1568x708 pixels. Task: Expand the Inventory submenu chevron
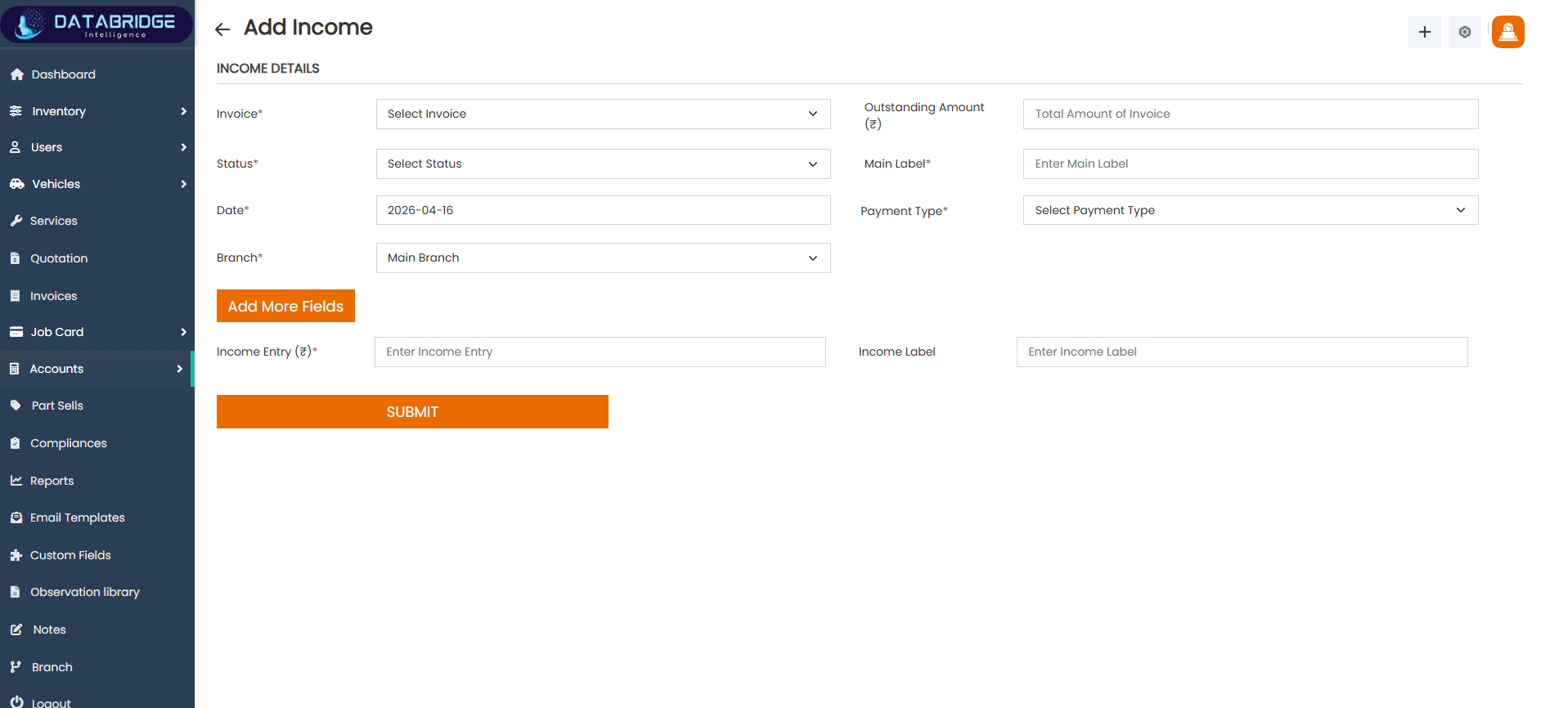(x=183, y=111)
